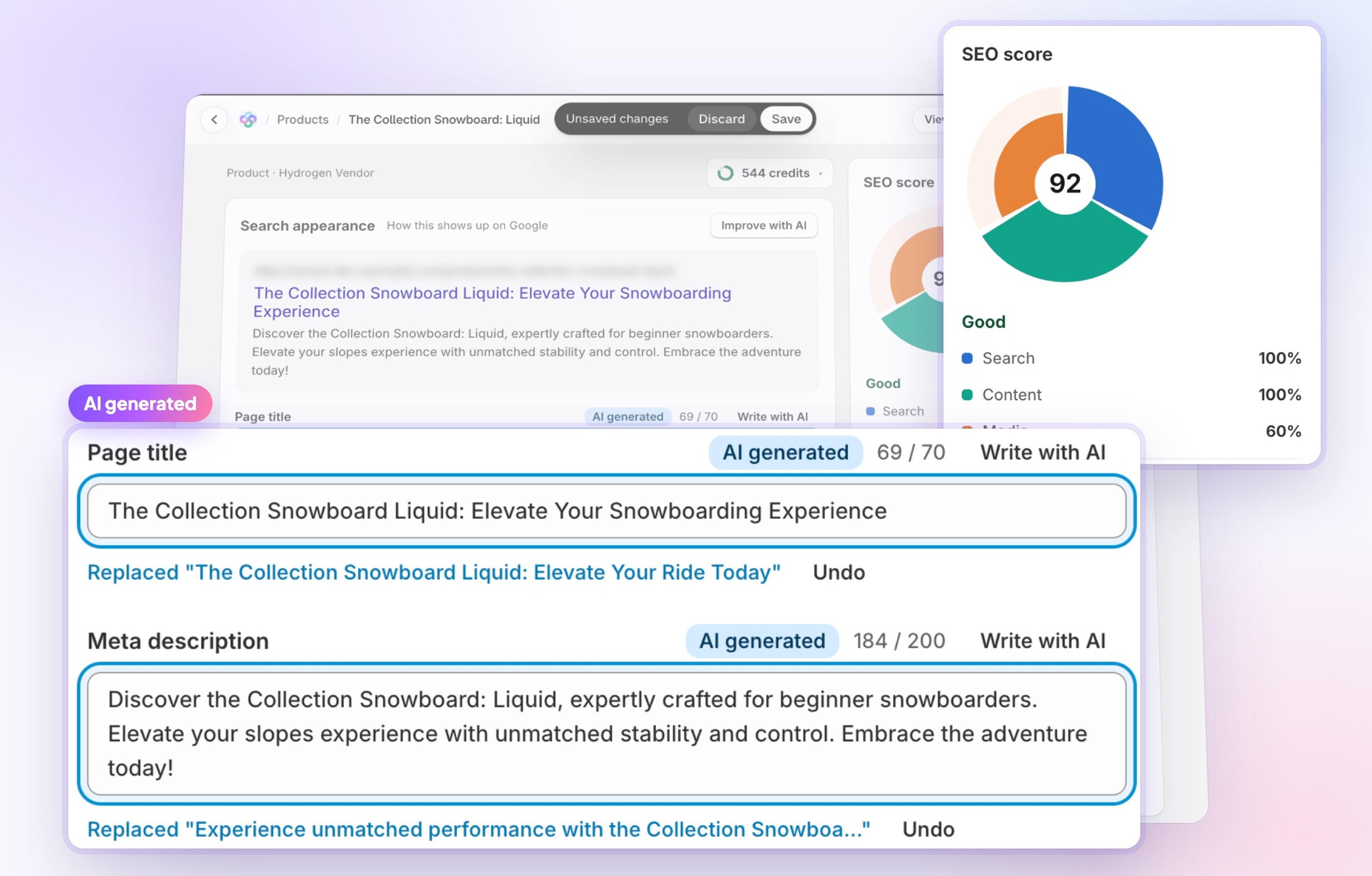Select green Content segment of donut chart

coord(1064,245)
